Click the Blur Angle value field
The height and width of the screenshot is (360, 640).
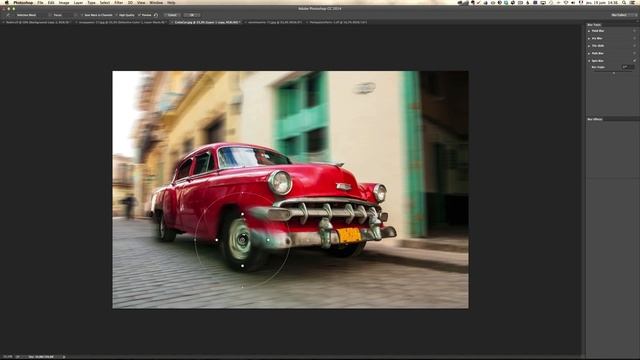click(x=628, y=67)
